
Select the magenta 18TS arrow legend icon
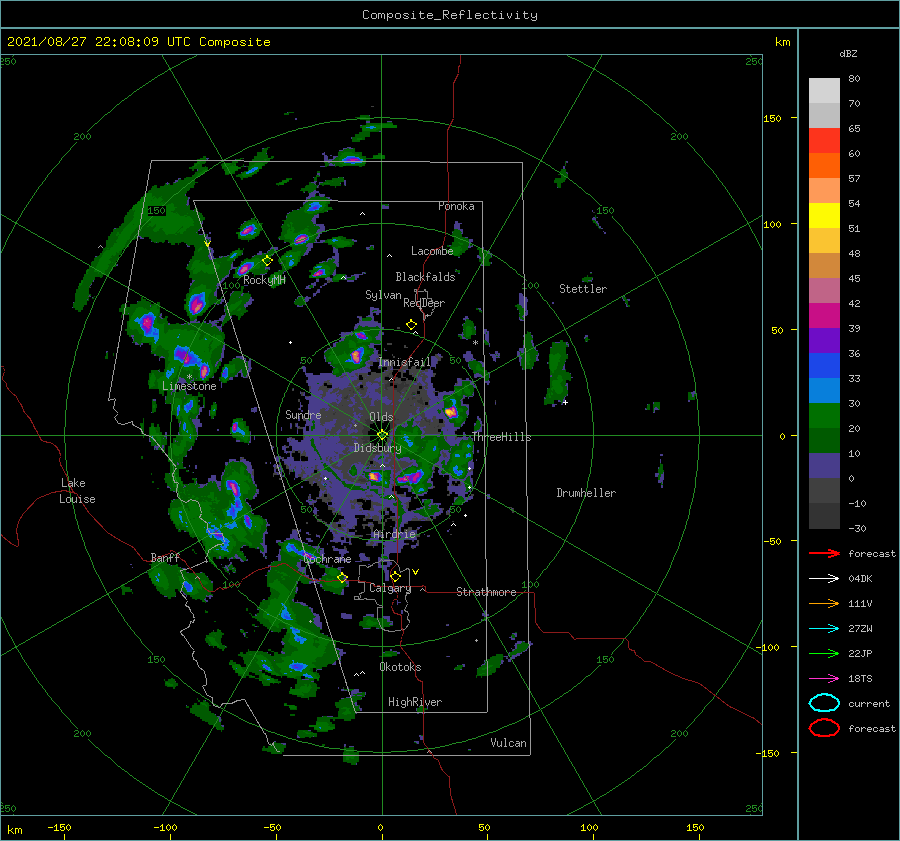[x=824, y=679]
